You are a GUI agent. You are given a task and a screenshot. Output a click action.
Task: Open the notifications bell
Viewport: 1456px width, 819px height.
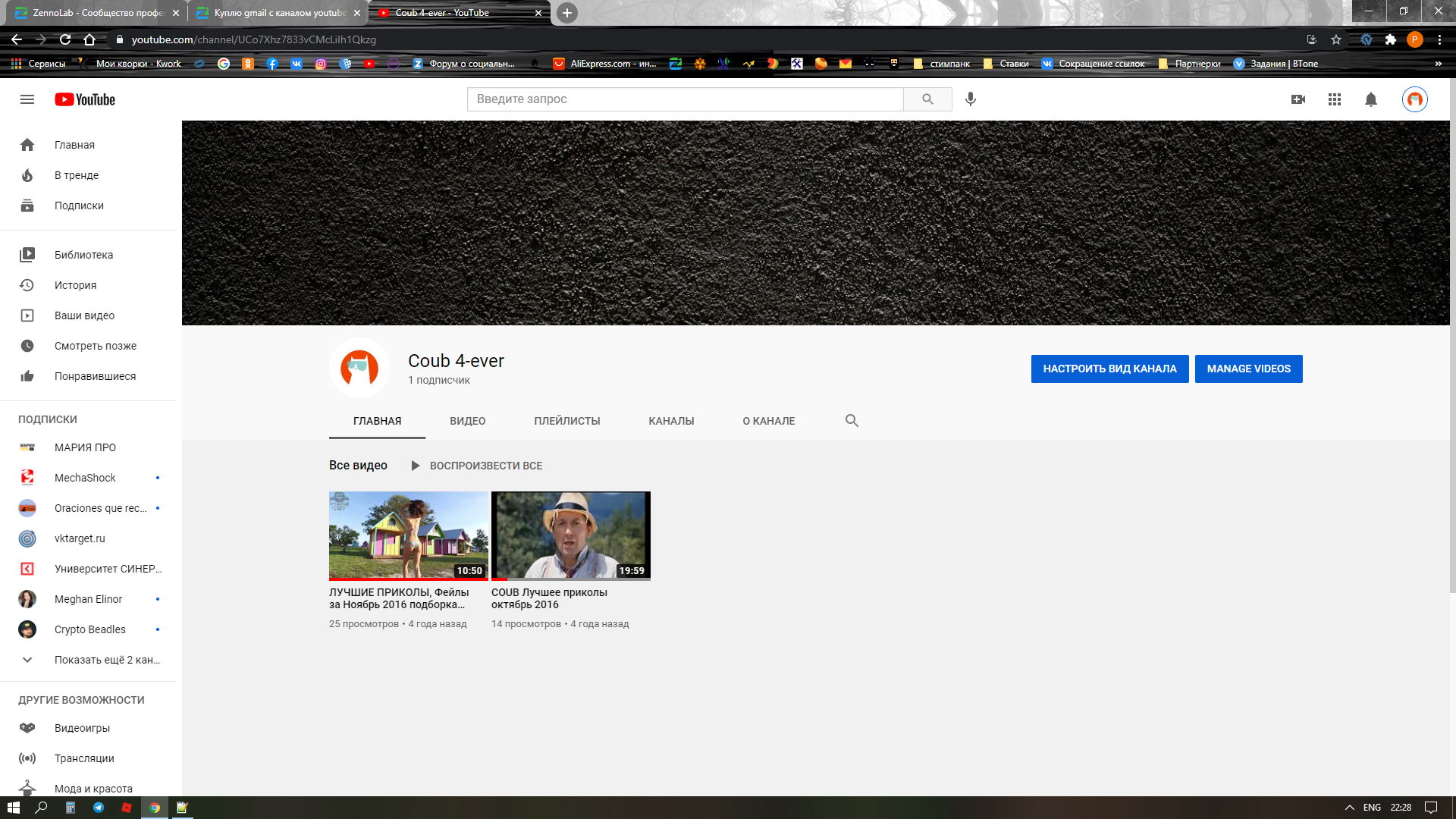tap(1371, 99)
